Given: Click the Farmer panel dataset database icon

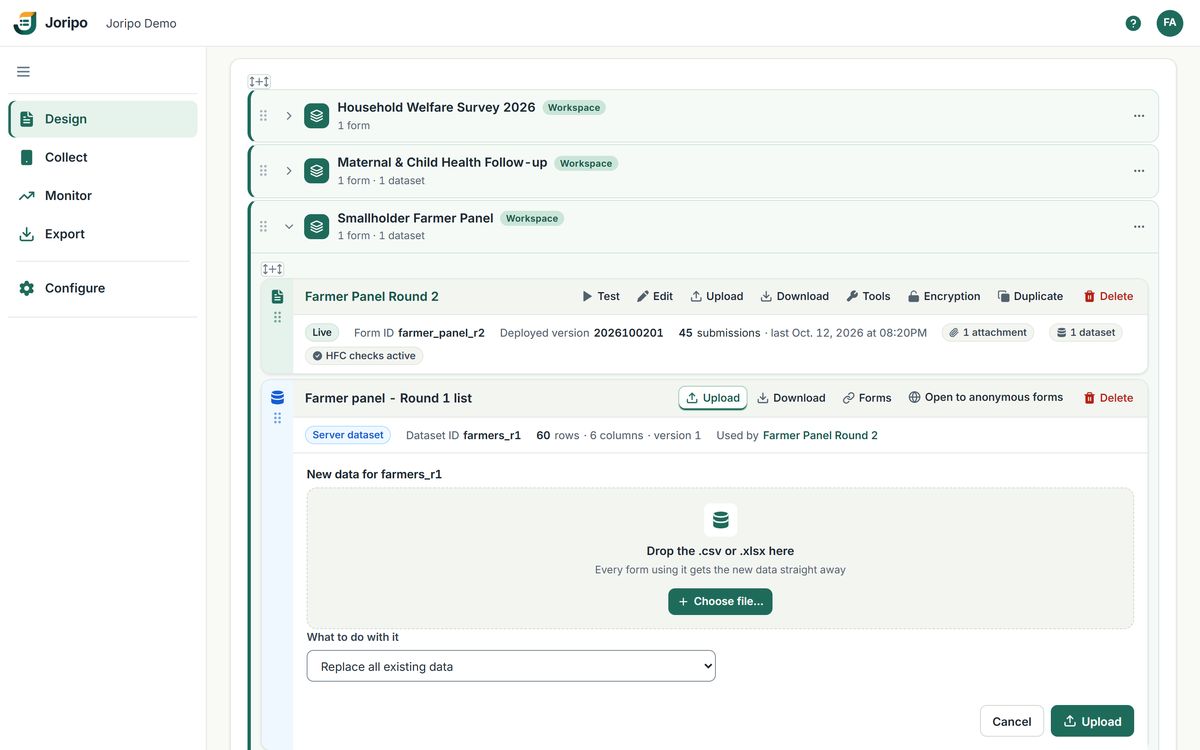Looking at the screenshot, I should (x=277, y=397).
